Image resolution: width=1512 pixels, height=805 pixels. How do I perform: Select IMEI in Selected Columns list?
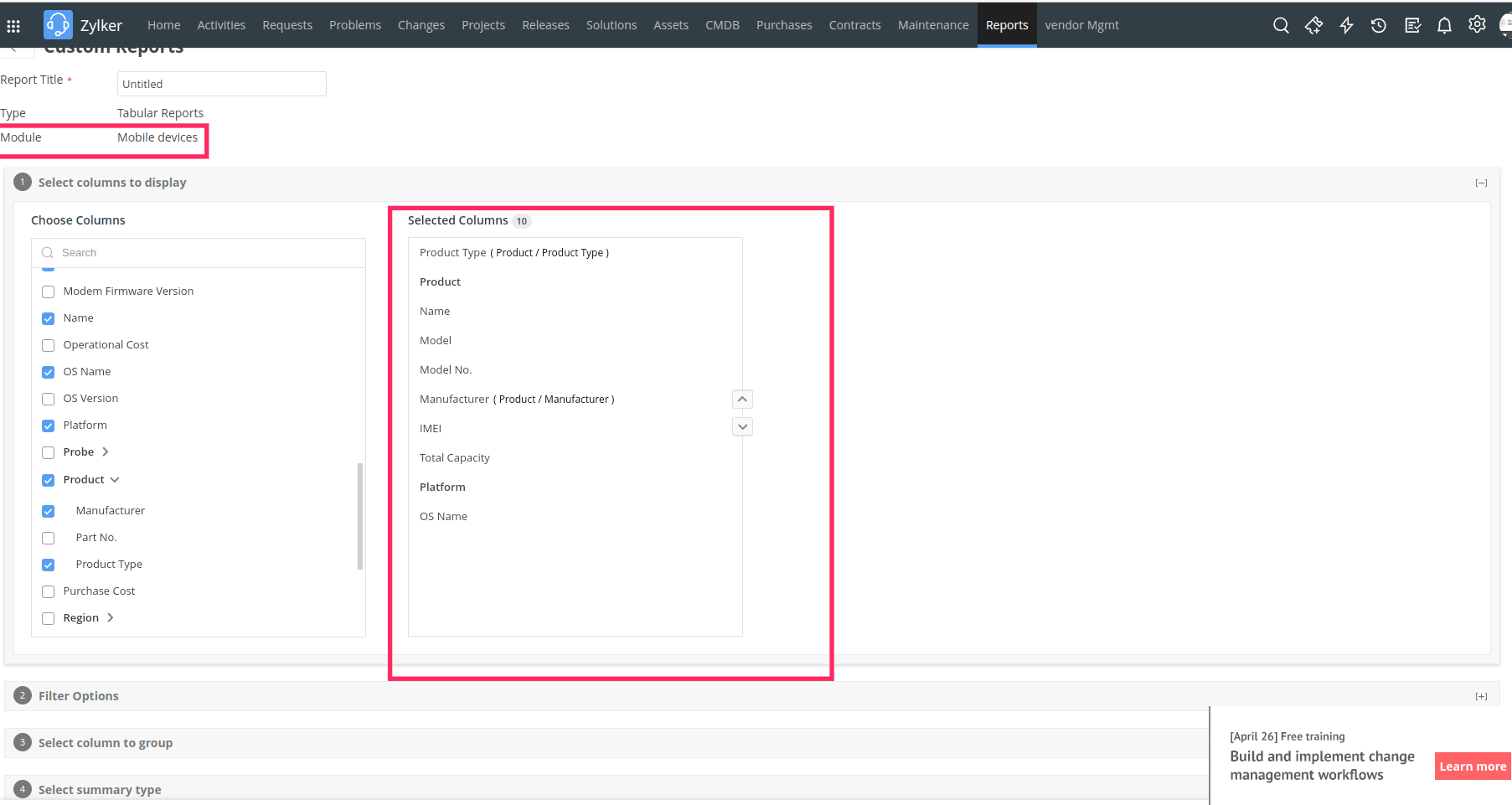(431, 429)
